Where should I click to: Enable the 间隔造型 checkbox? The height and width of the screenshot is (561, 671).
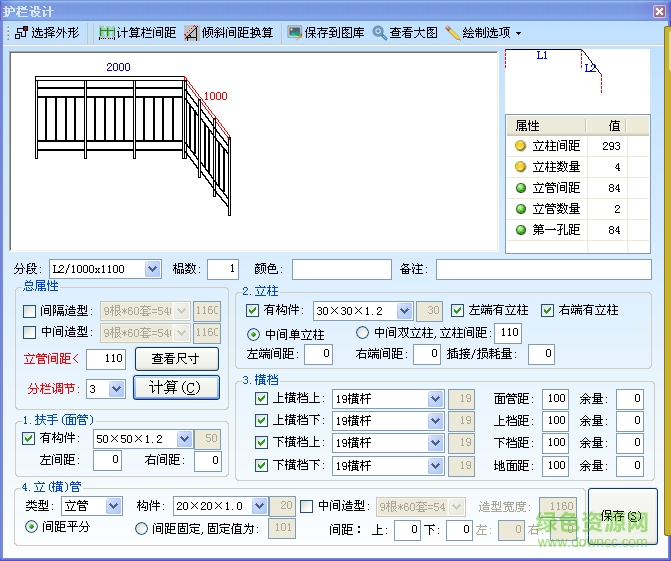pyautogui.click(x=30, y=311)
